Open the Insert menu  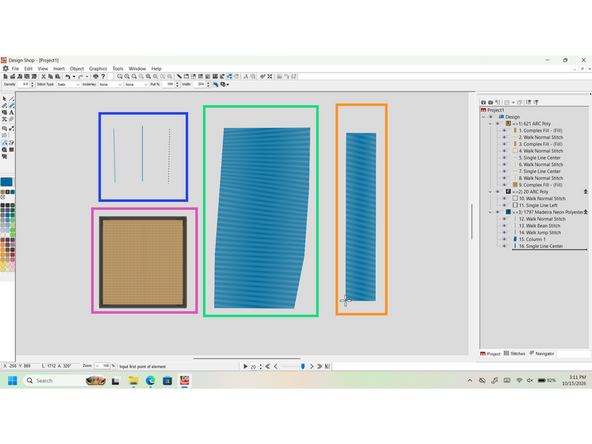[59, 69]
